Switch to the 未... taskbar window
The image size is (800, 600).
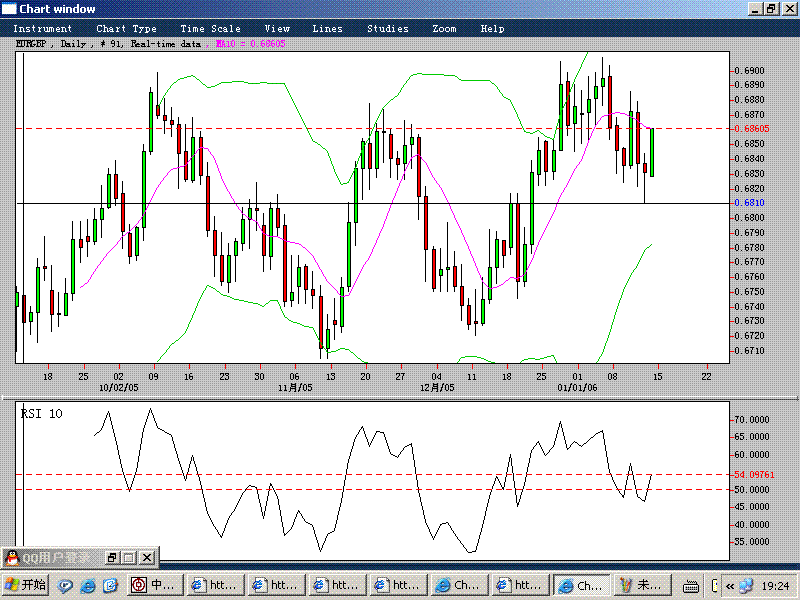click(x=642, y=585)
